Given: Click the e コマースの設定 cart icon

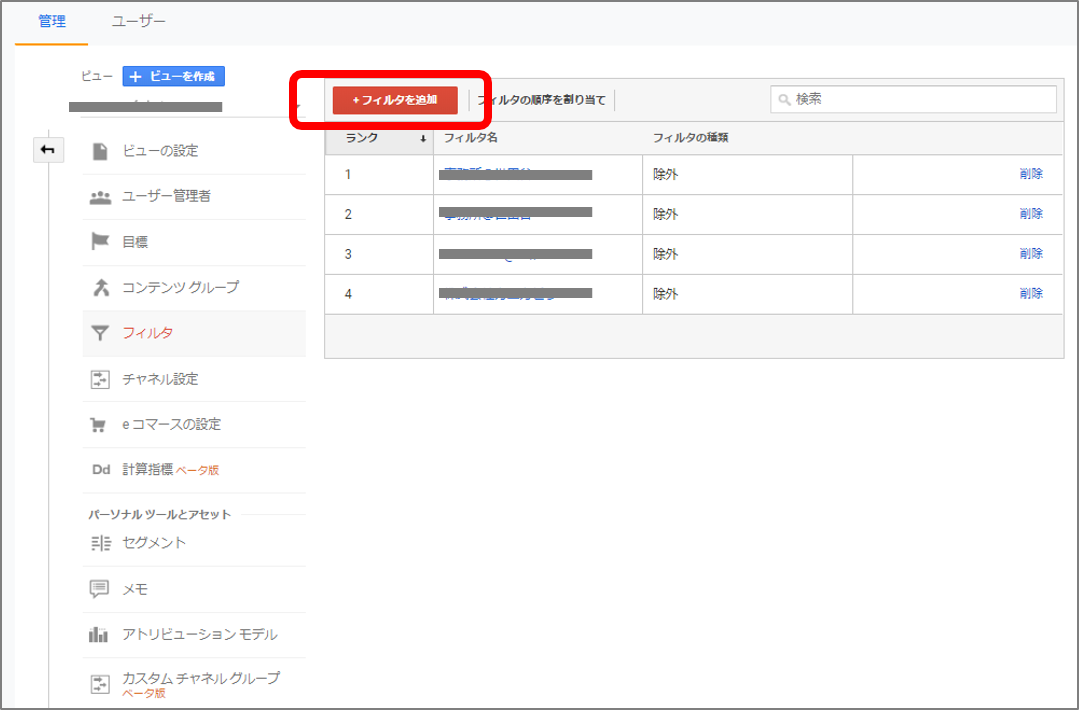Looking at the screenshot, I should [99, 425].
